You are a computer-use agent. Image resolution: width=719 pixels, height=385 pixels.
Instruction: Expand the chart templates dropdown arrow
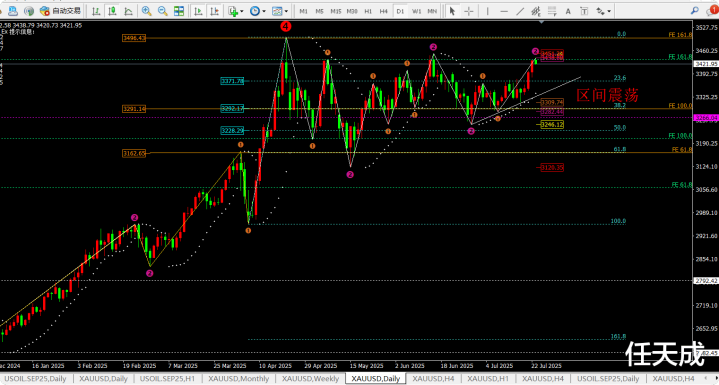tap(286, 11)
